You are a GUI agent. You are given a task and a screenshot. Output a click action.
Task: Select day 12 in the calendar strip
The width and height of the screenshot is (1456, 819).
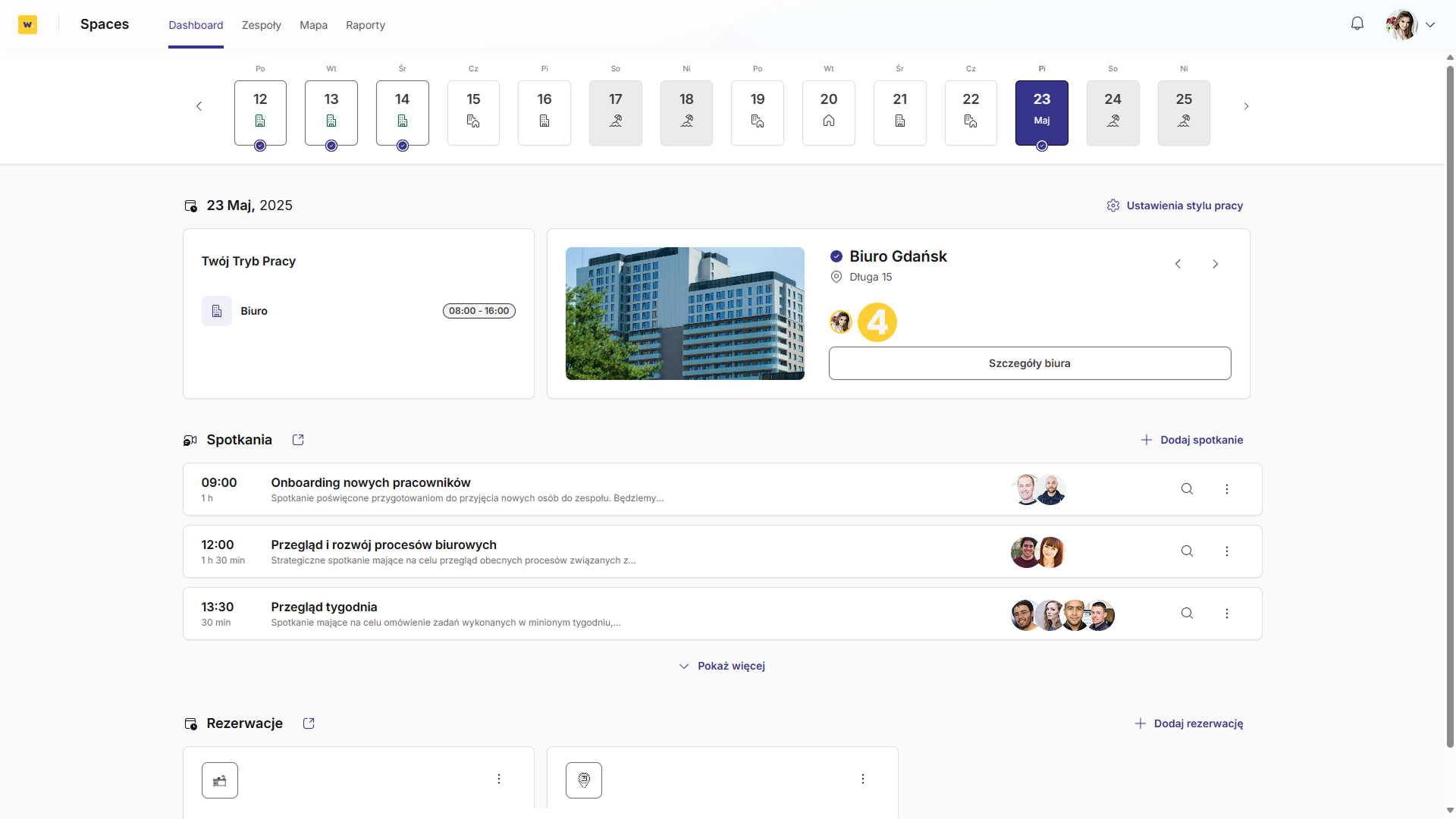tap(260, 112)
